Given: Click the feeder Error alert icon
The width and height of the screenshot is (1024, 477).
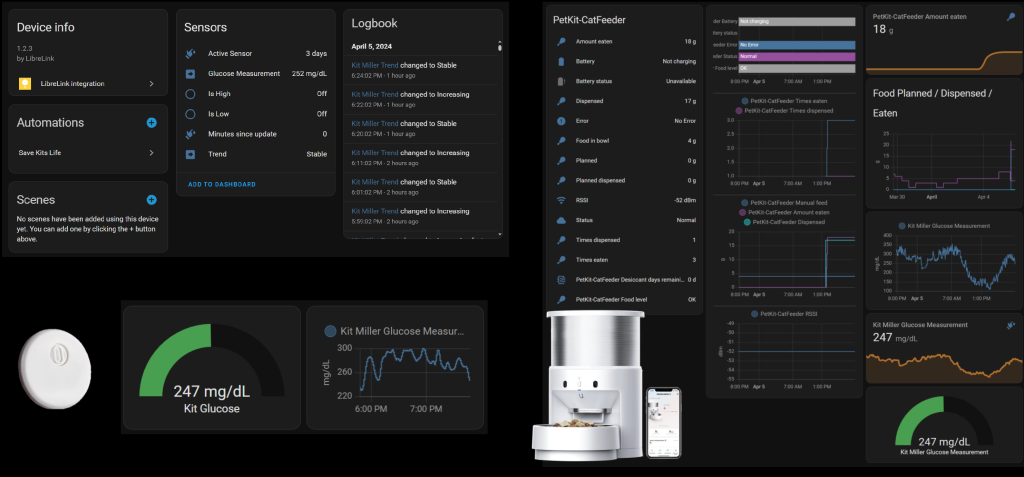Looking at the screenshot, I should coord(561,121).
